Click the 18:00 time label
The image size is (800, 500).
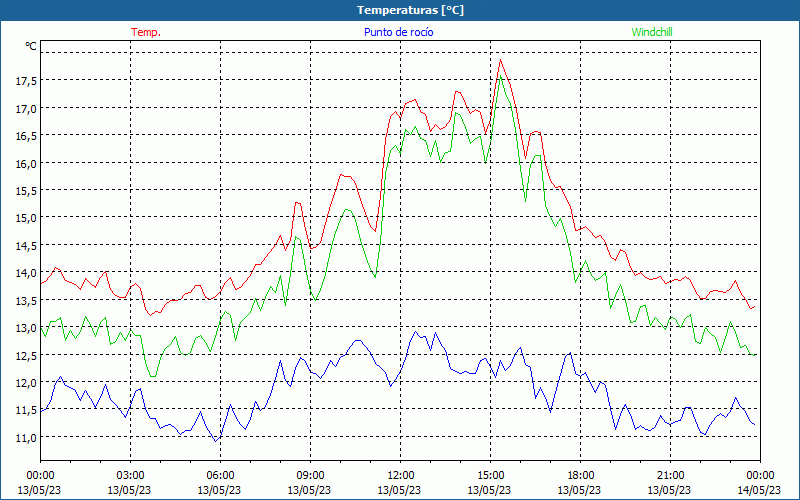pyautogui.click(x=580, y=476)
